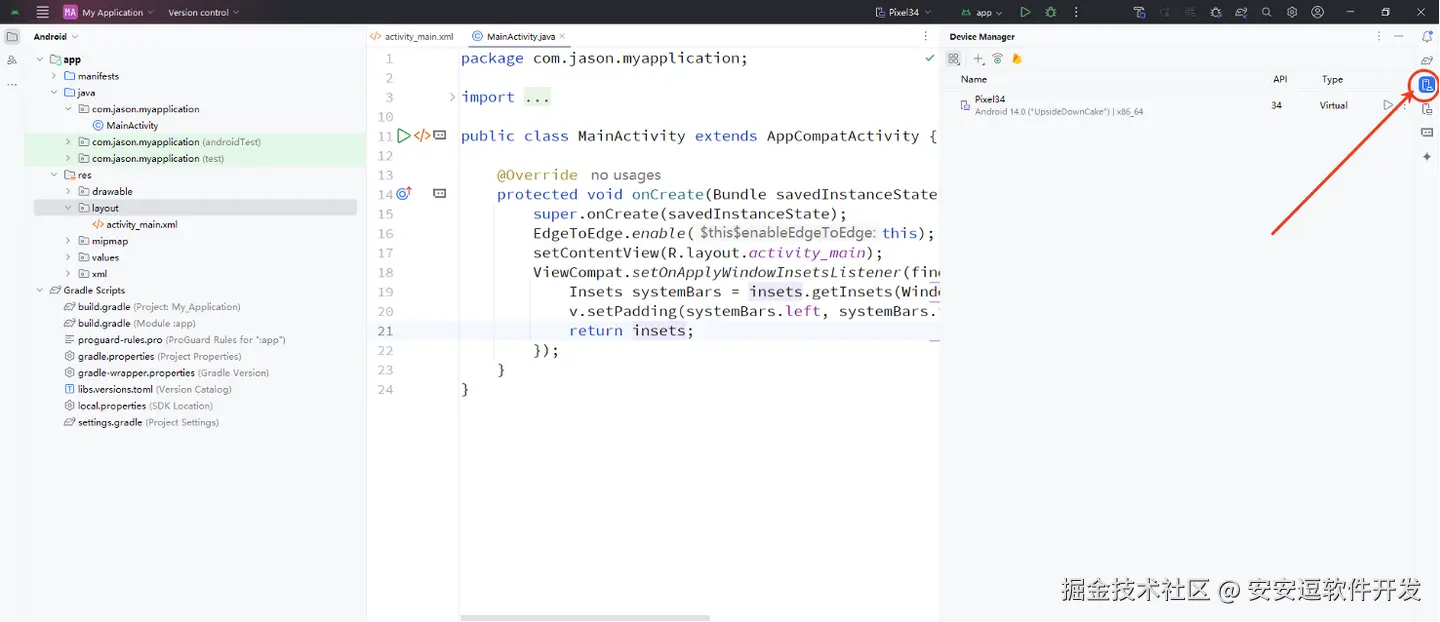1440x622 pixels.
Task: Open libs.versions.toml file
Action: (x=148, y=389)
